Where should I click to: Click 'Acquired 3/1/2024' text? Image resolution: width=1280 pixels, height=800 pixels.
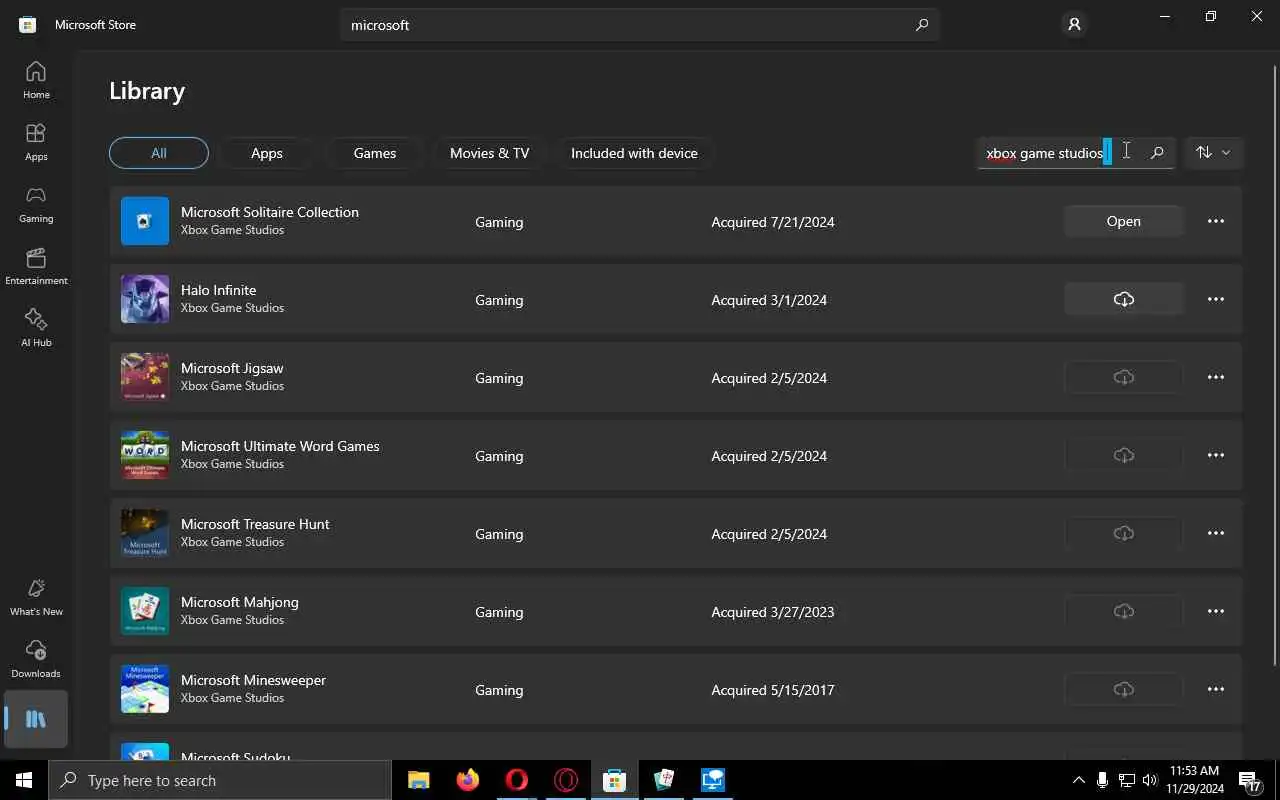coord(769,300)
